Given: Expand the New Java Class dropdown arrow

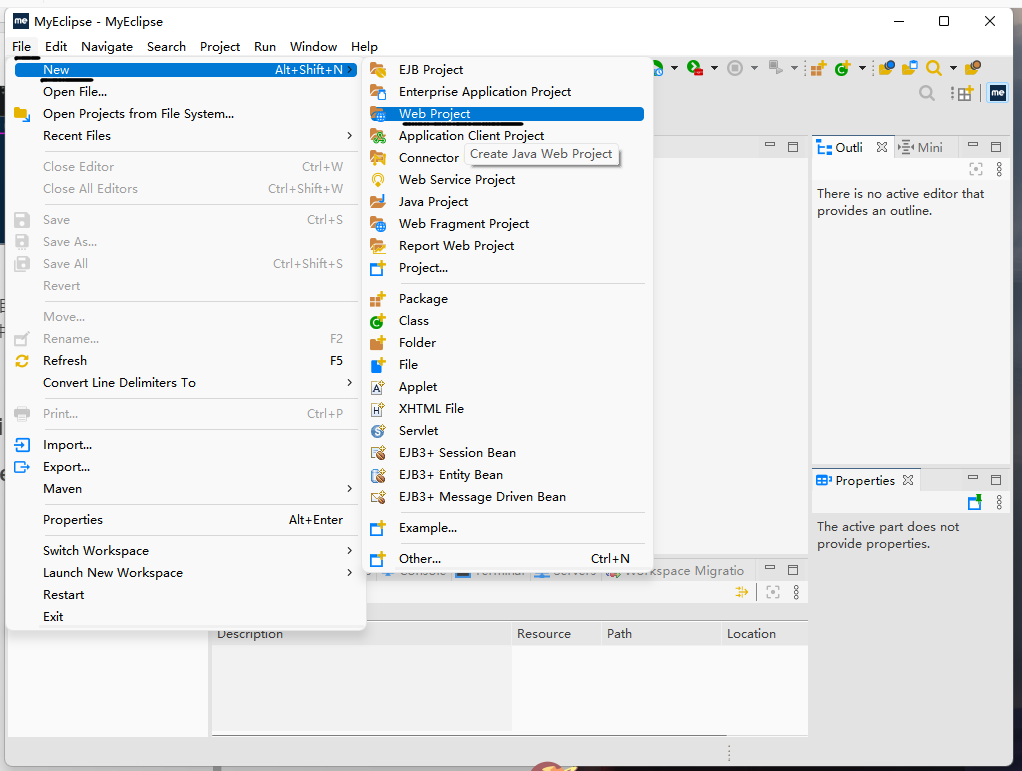Looking at the screenshot, I should pyautogui.click(x=862, y=68).
